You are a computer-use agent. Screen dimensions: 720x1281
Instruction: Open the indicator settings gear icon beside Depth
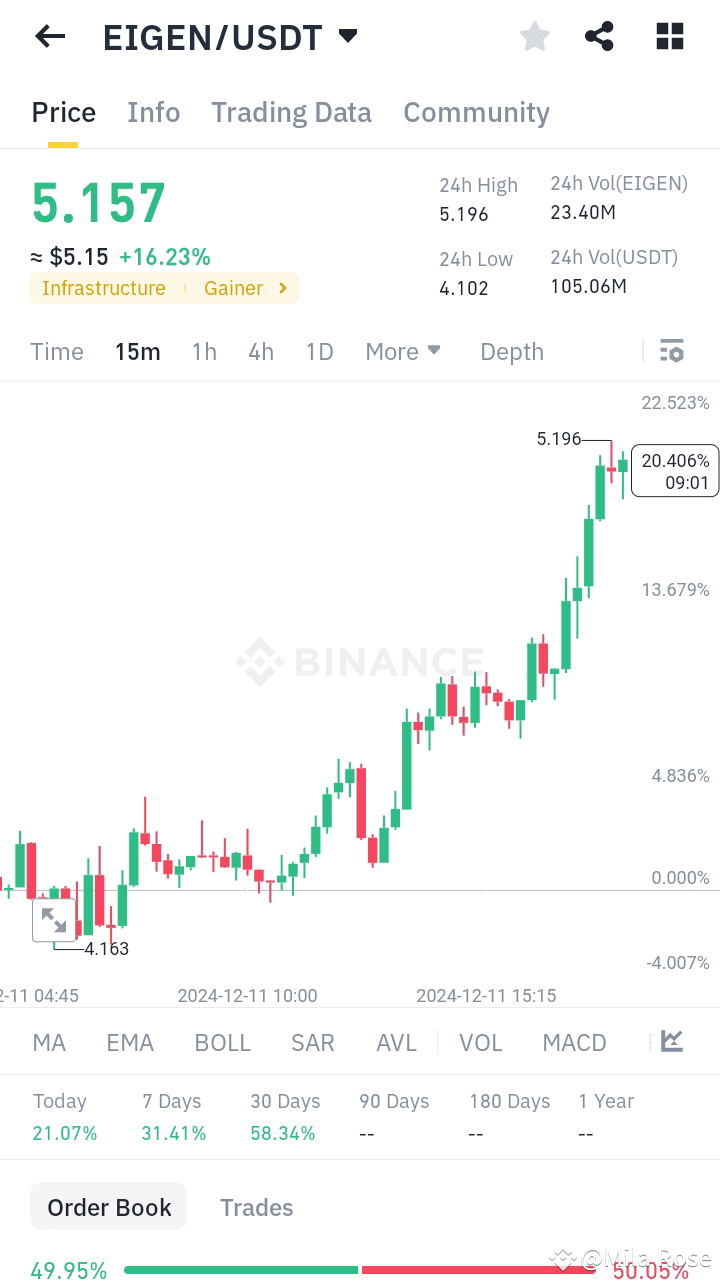click(x=671, y=351)
